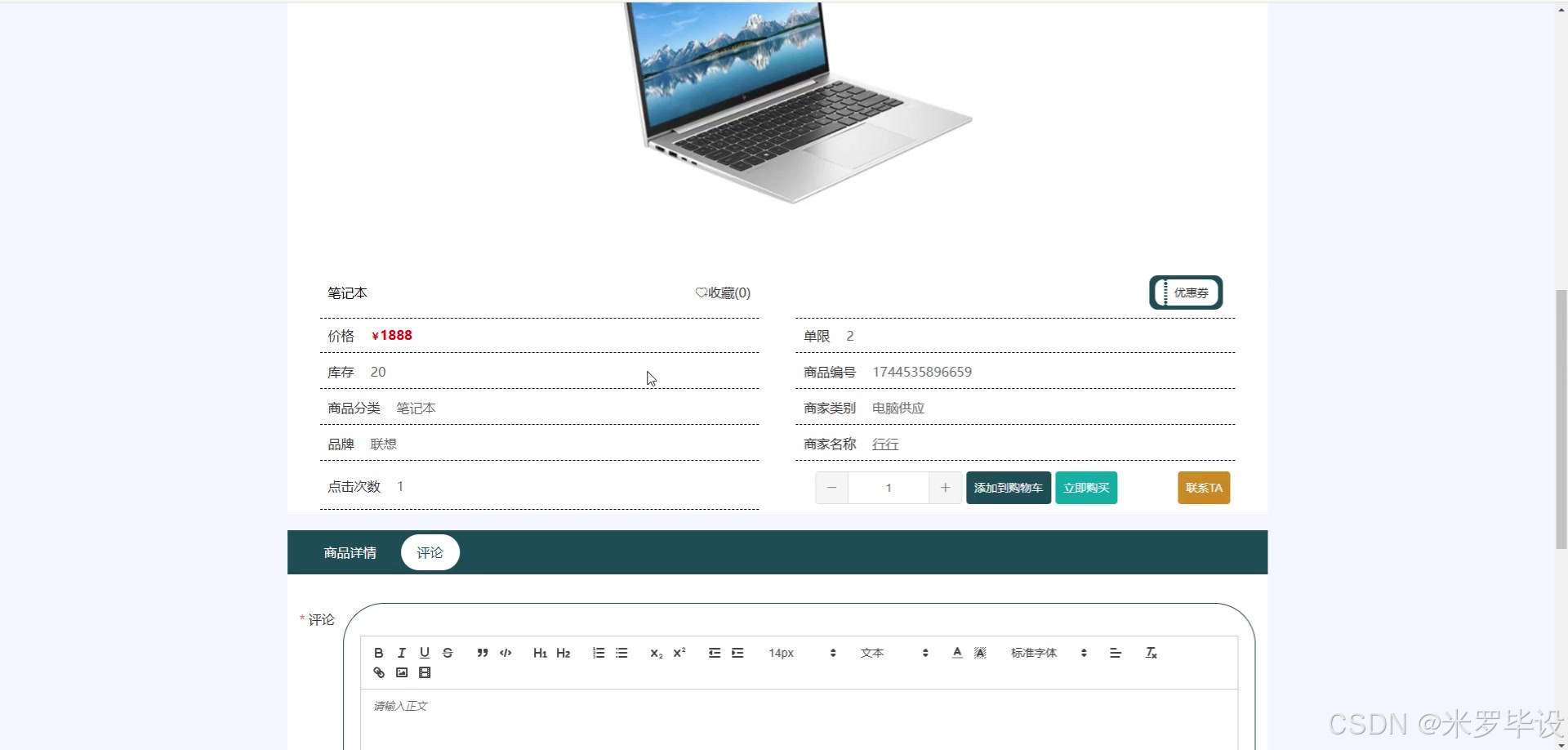Insert a hyperlink in the comment
1568x750 pixels.
[379, 672]
